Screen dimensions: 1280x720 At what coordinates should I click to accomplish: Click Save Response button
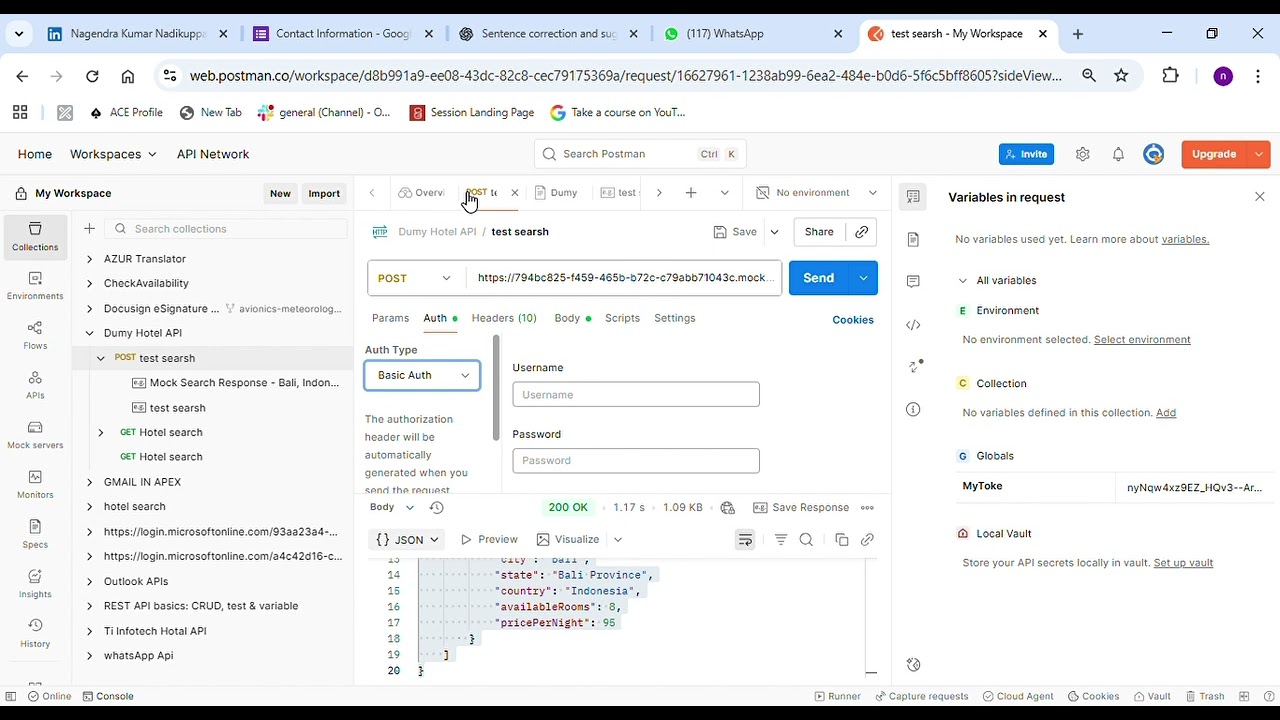[801, 508]
